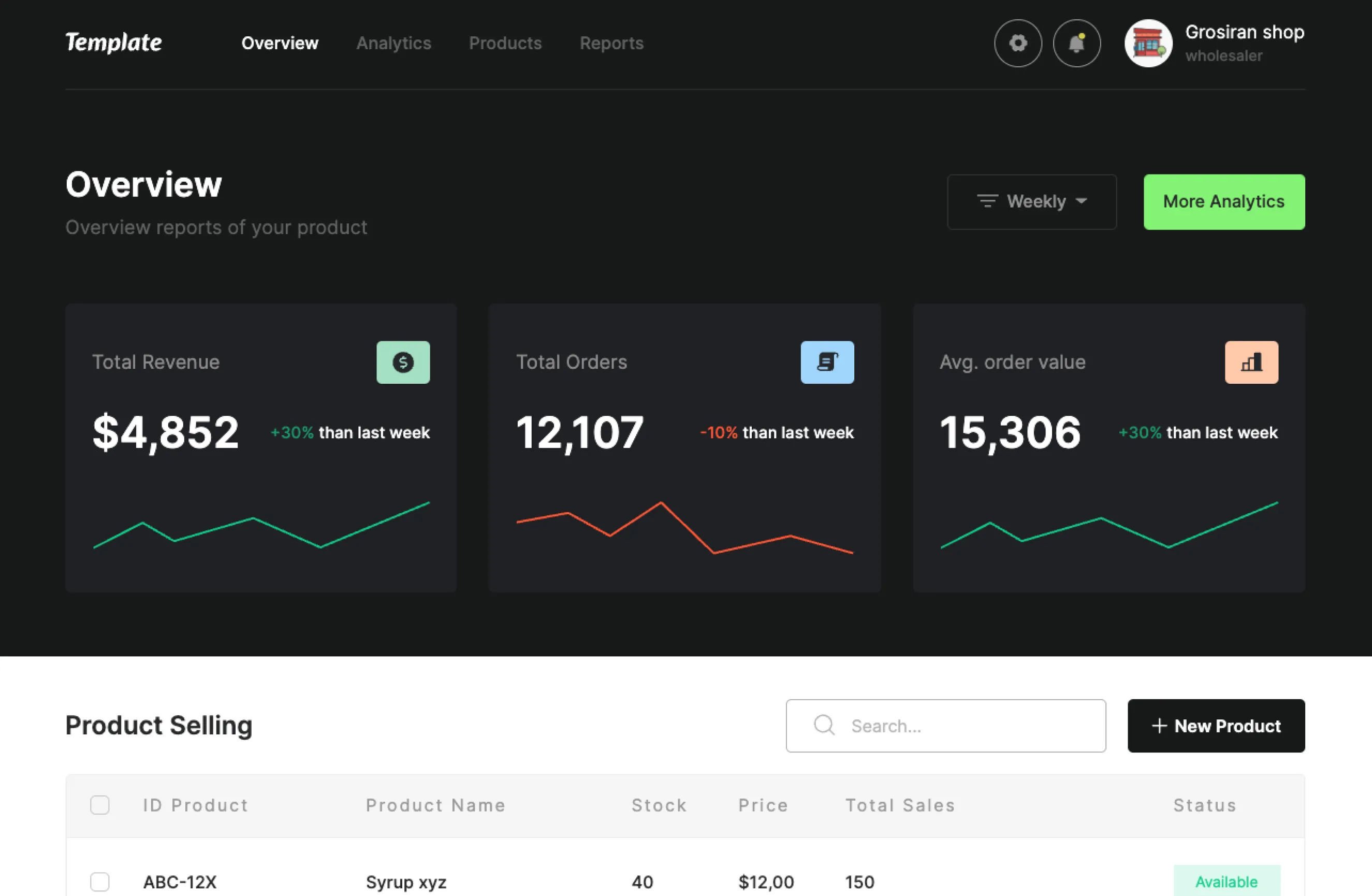The width and height of the screenshot is (1372, 896).
Task: Check the ABC-12X product row checkbox
Action: tap(100, 881)
